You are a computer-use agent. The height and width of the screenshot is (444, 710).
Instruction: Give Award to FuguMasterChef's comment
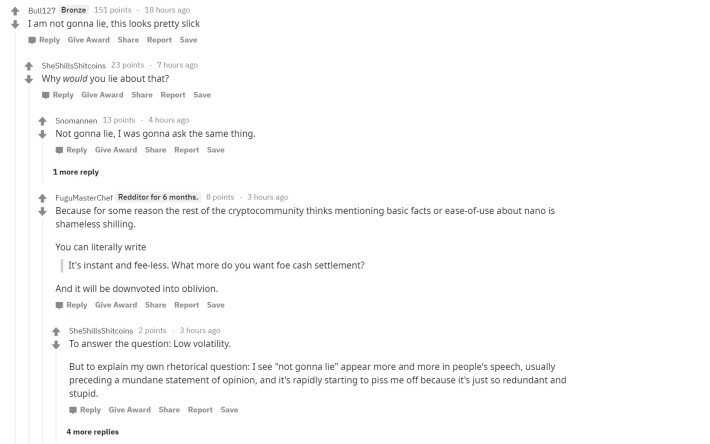(116, 305)
